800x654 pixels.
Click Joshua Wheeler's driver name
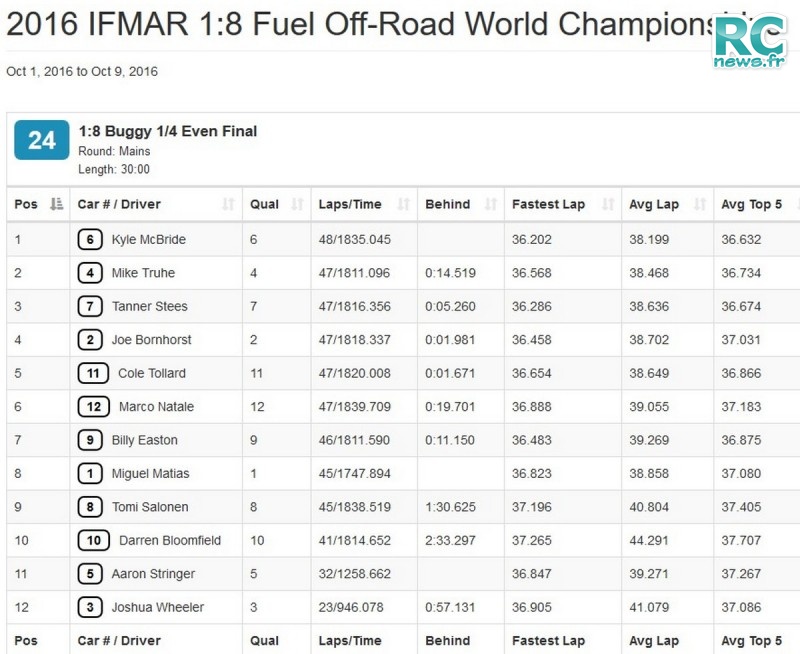click(158, 607)
